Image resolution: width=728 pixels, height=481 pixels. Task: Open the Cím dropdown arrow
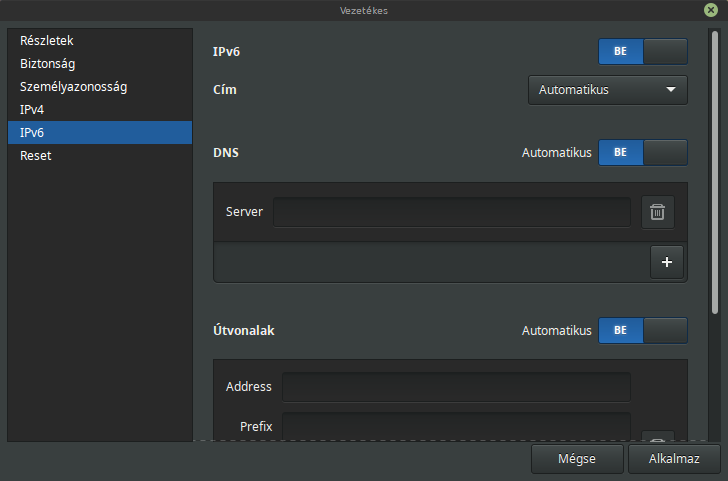[x=670, y=90]
